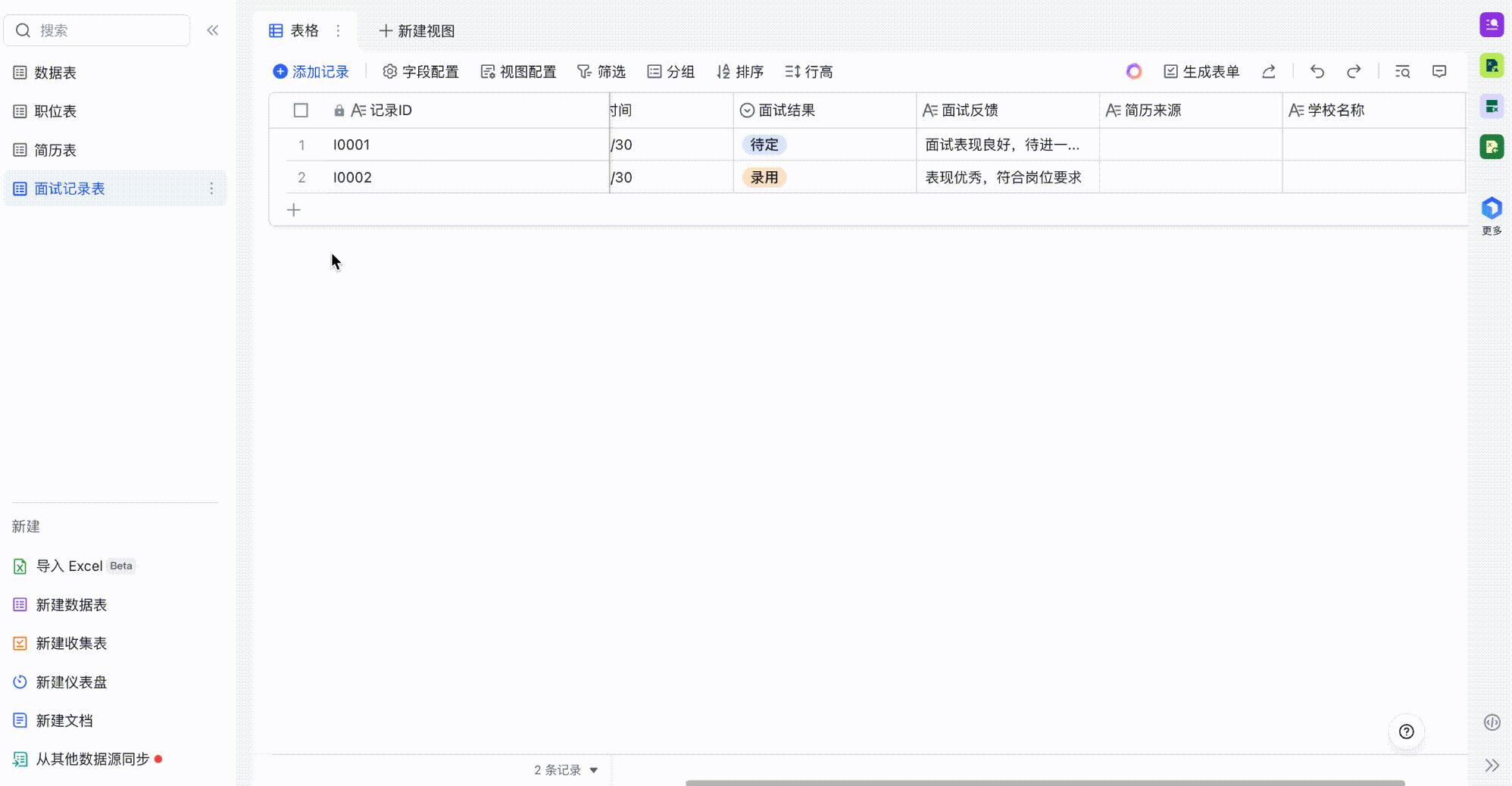1512x786 pixels.
Task: Select the checkbox for record I0001
Action: tap(301, 145)
